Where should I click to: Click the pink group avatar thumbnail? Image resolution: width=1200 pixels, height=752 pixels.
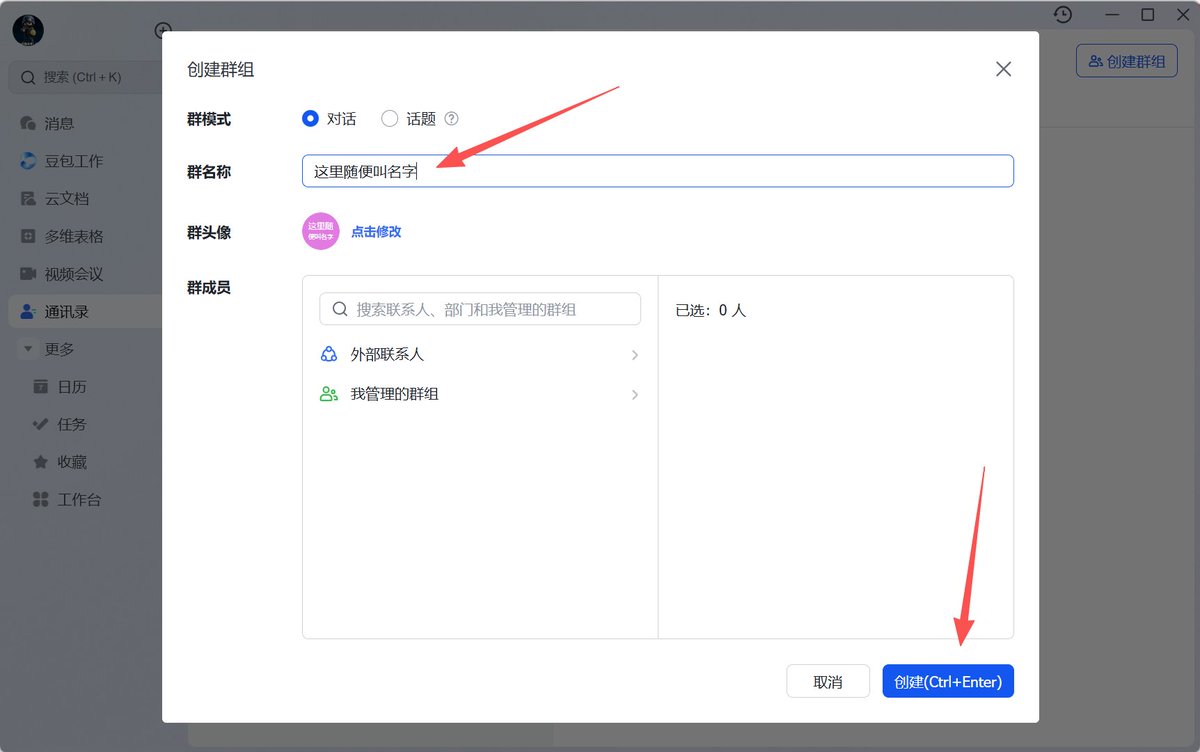[321, 231]
